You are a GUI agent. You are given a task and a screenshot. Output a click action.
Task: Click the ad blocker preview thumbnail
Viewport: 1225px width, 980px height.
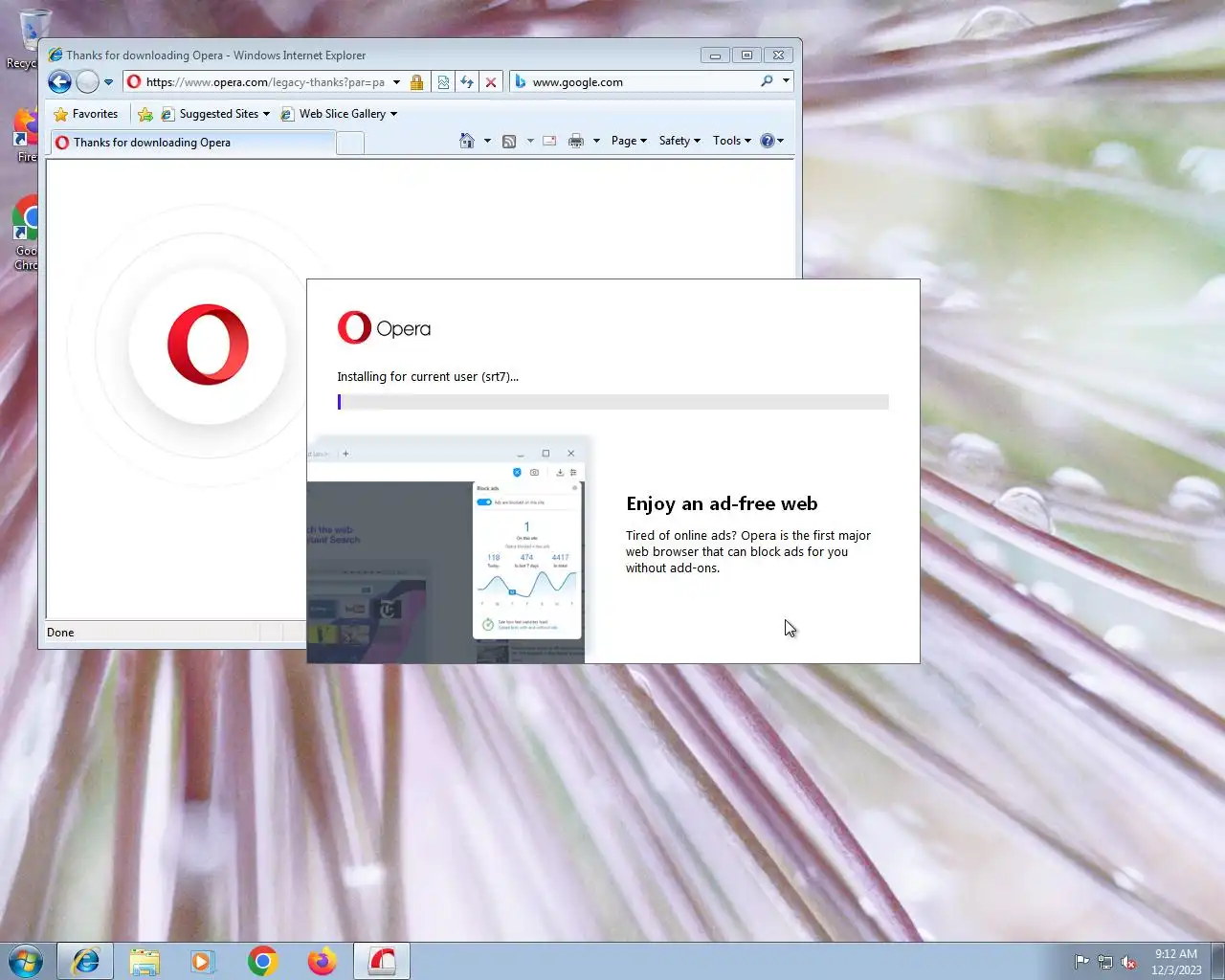446,549
